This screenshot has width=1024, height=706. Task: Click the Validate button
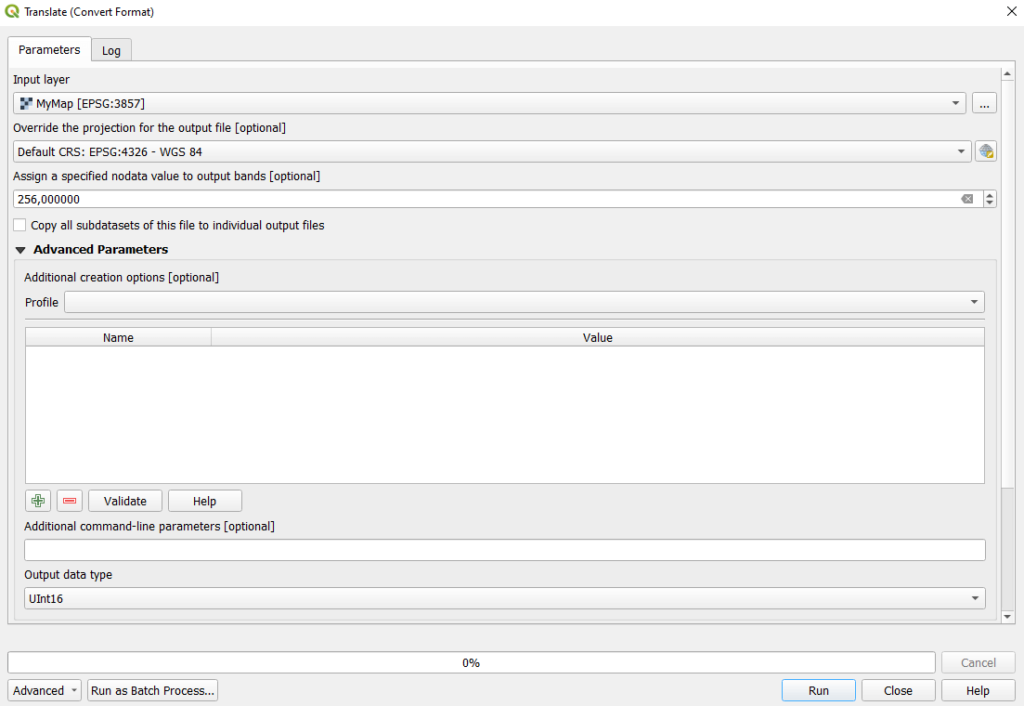125,501
